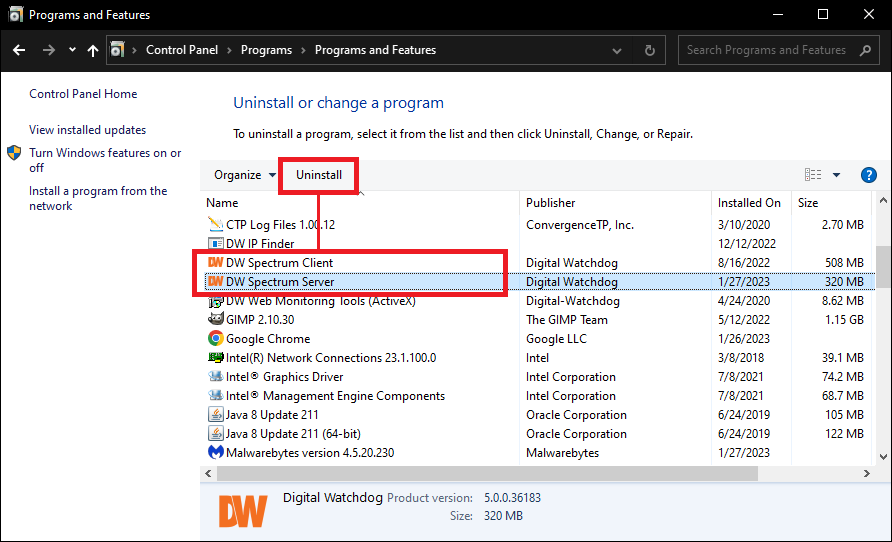Image resolution: width=892 pixels, height=542 pixels.
Task: Expand the recent locations chevron
Action: pos(72,50)
